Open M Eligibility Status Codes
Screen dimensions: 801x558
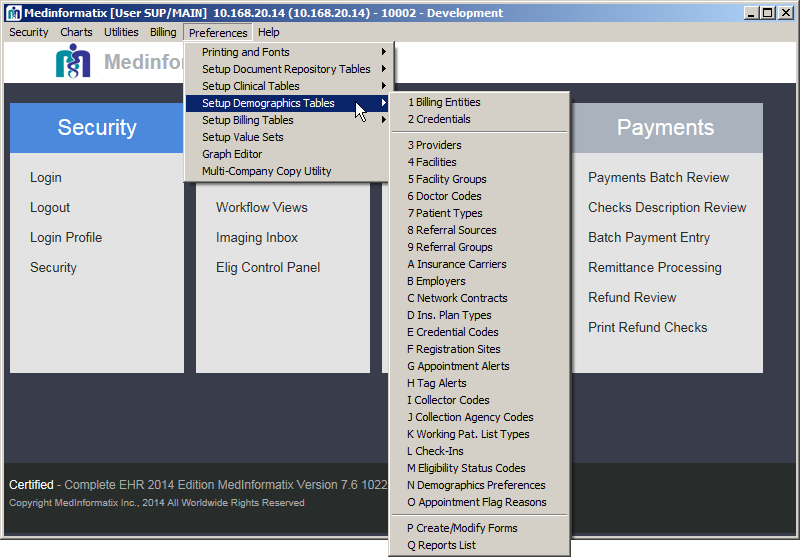479,468
